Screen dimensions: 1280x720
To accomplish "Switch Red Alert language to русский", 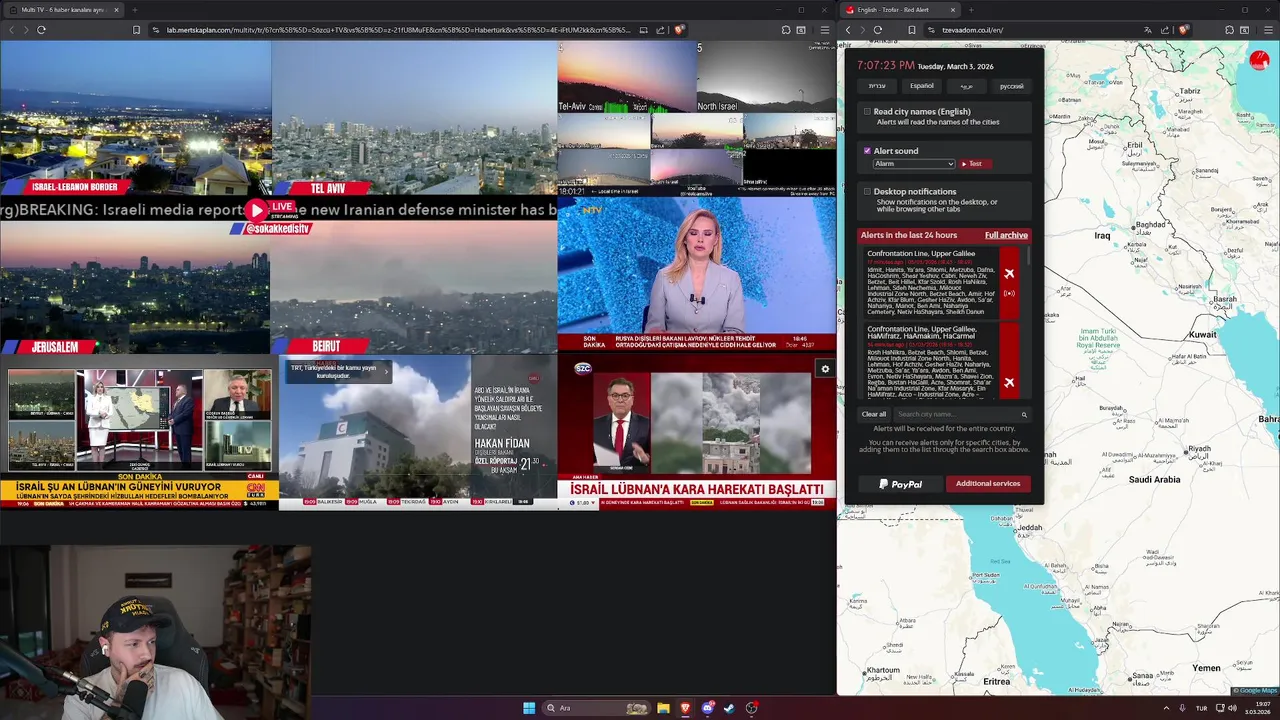I will (1011, 86).
